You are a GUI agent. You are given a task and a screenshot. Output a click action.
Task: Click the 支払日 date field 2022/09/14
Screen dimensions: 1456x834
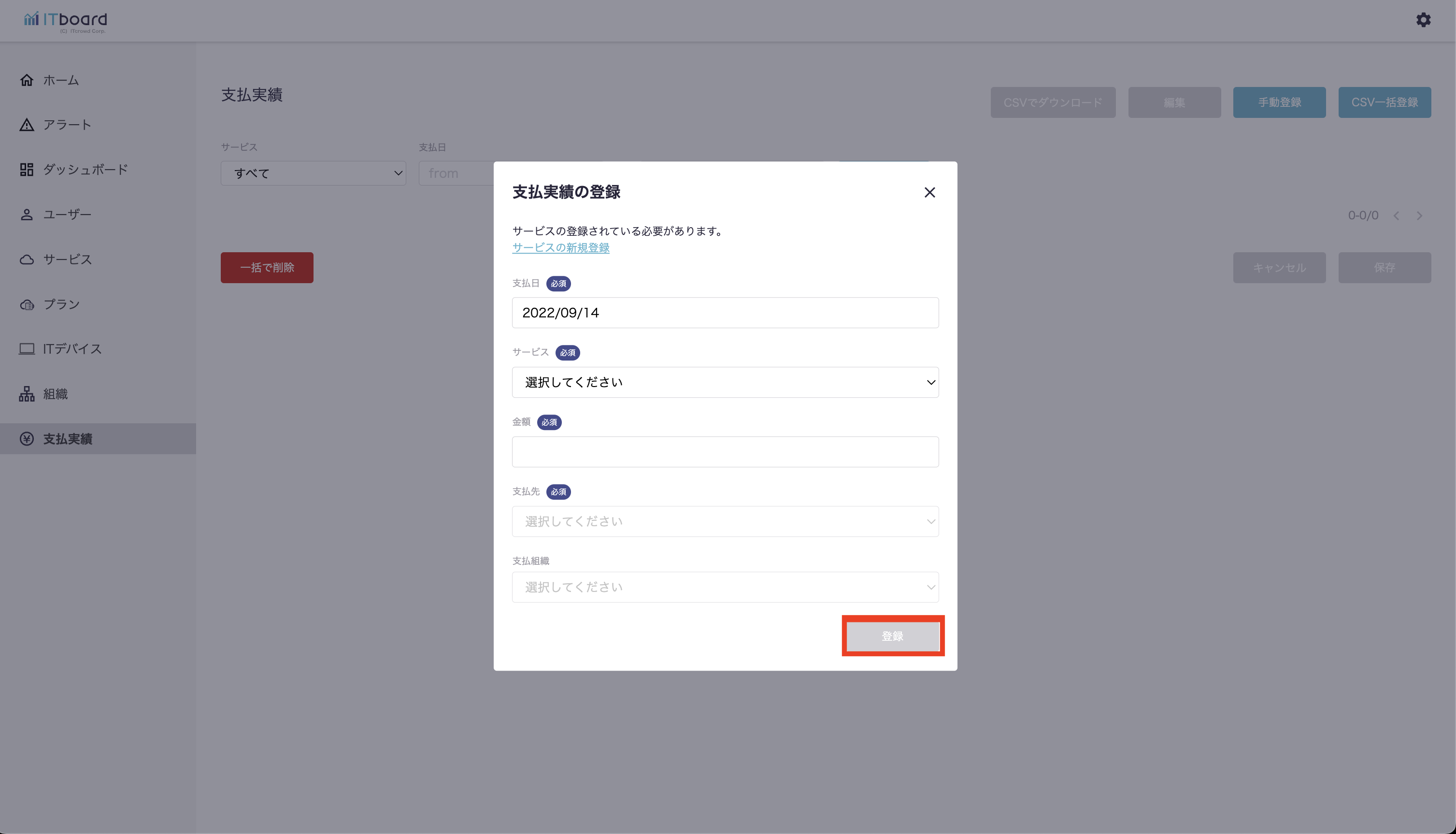[x=725, y=313]
